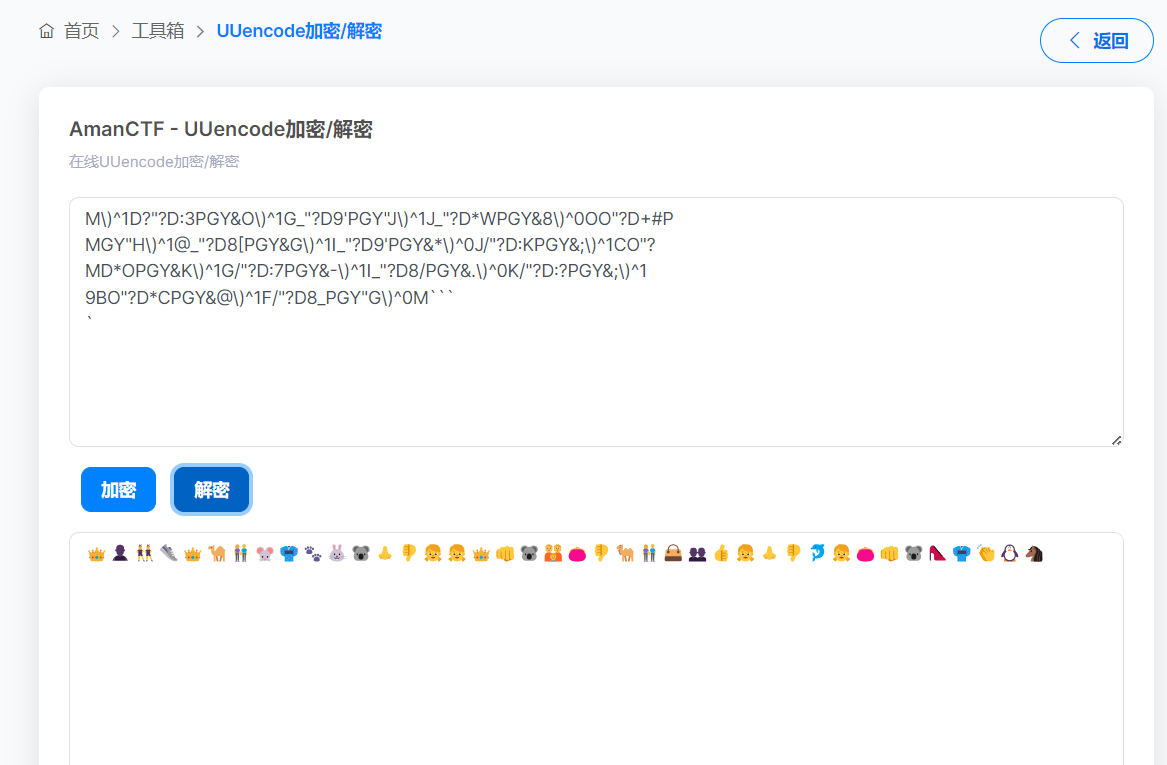Click the 加密 encrypt button
This screenshot has width=1167, height=765.
click(118, 490)
